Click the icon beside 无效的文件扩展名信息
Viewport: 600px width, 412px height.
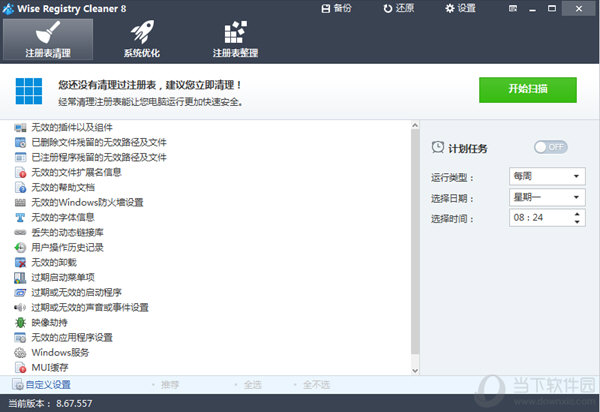(20, 173)
